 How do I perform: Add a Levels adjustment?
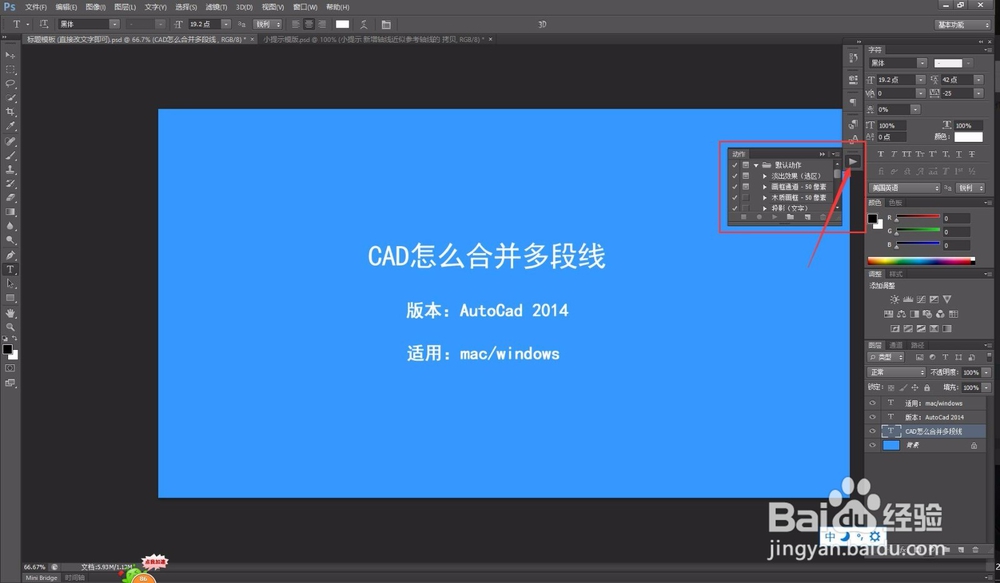coord(908,299)
